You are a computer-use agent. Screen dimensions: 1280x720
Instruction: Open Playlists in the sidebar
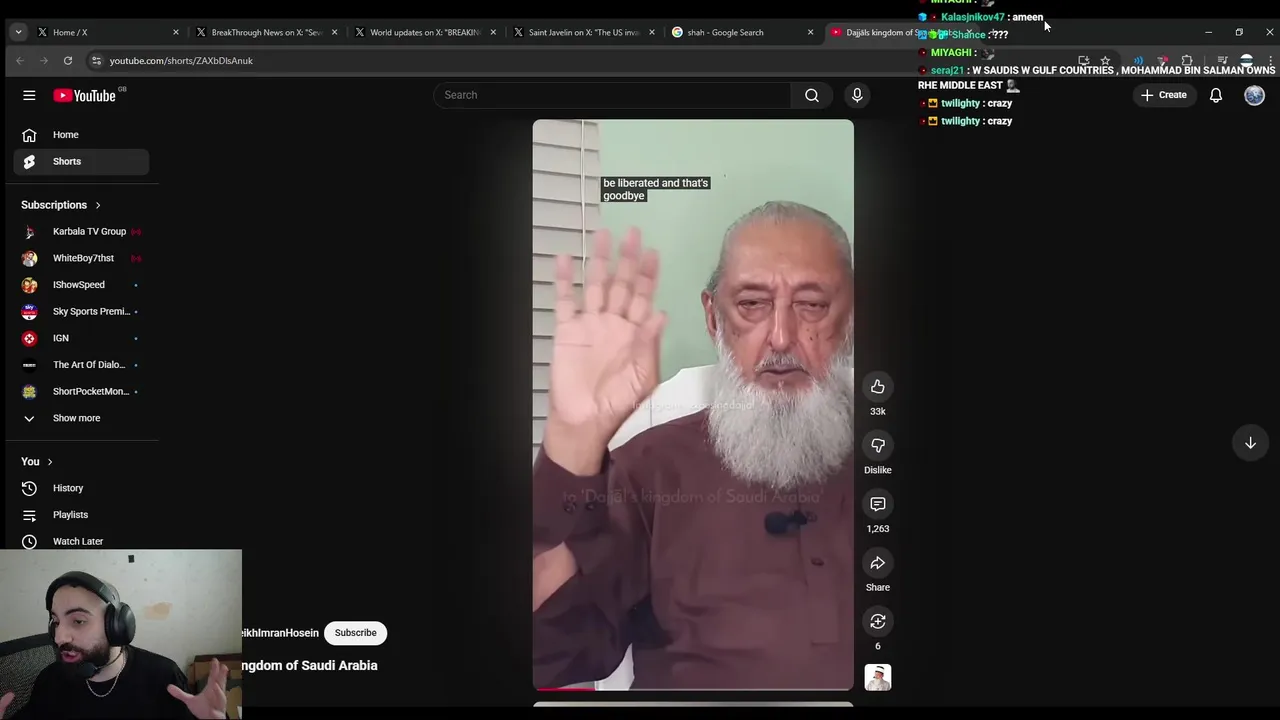[81, 515]
